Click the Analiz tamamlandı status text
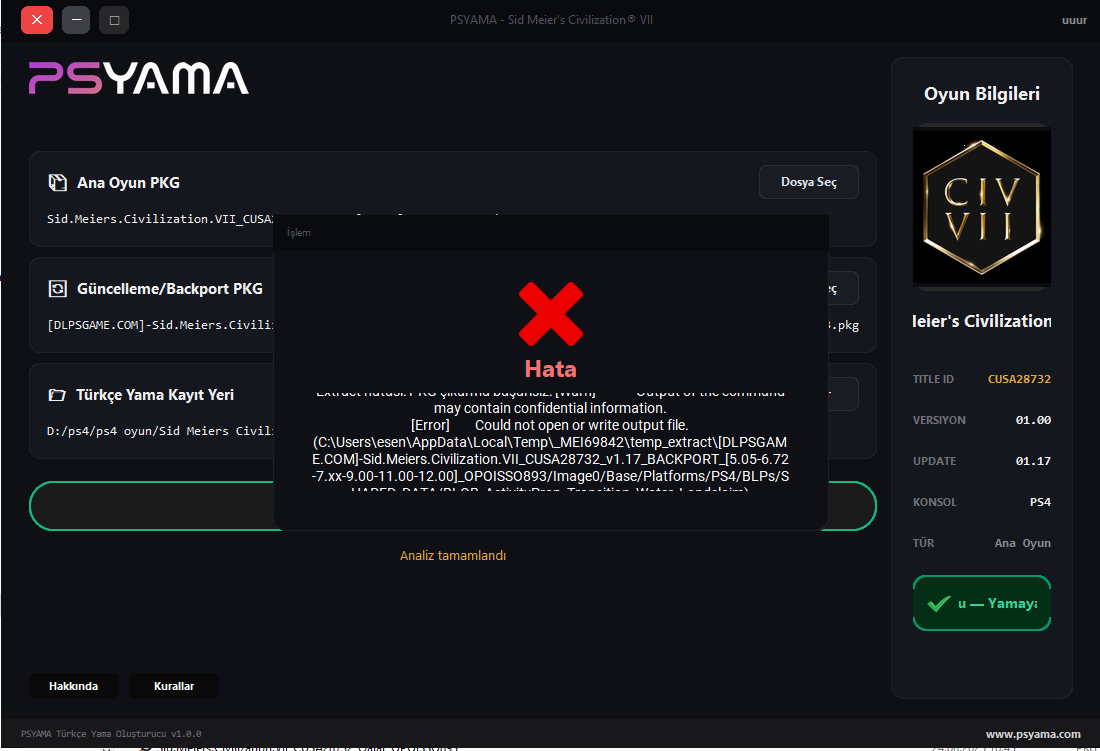This screenshot has height=751, width=1100. [x=452, y=555]
